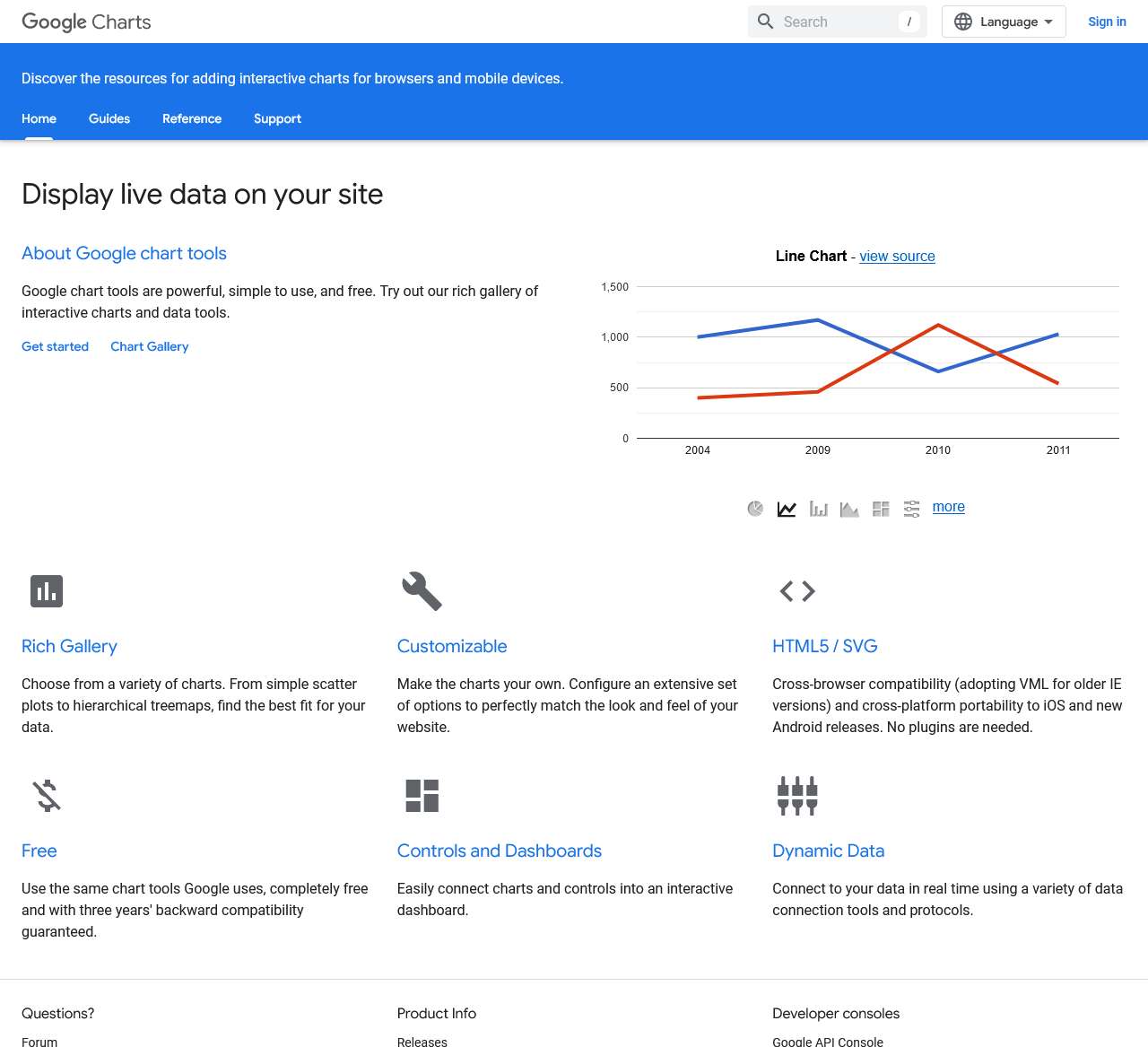Open the Reference tab
The width and height of the screenshot is (1148, 1047).
click(x=192, y=118)
